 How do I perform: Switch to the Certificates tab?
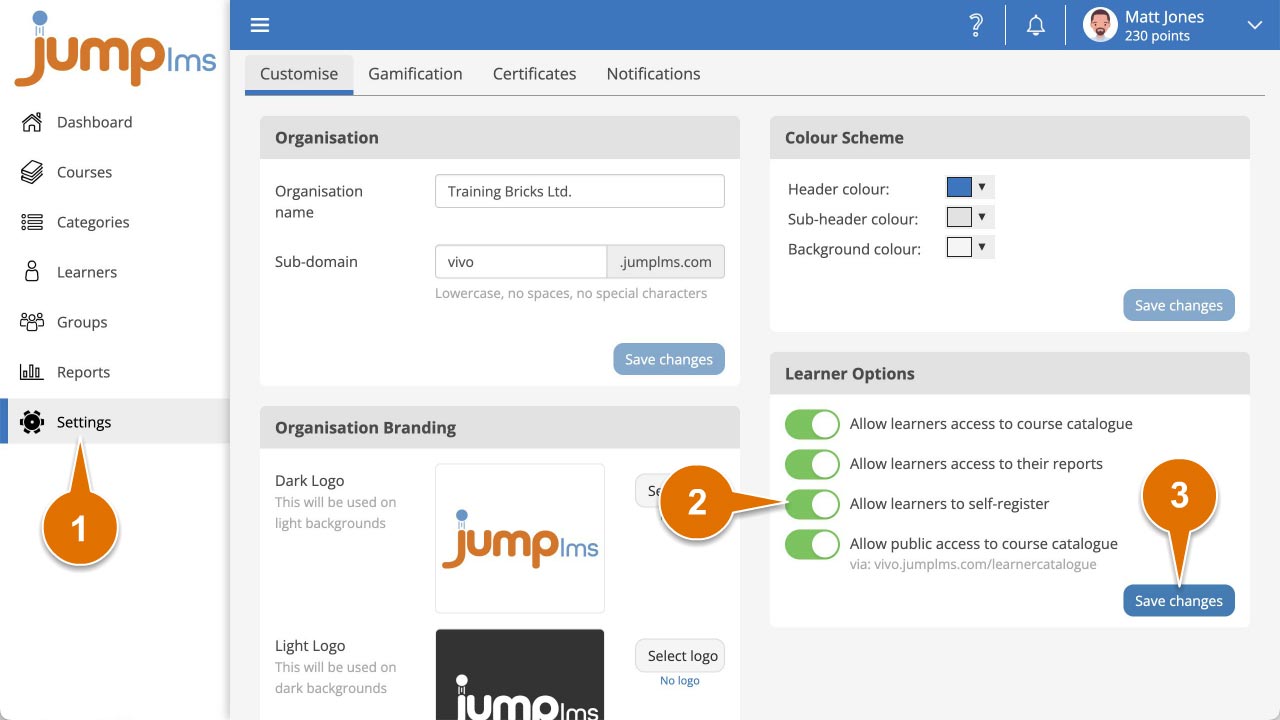click(x=534, y=74)
